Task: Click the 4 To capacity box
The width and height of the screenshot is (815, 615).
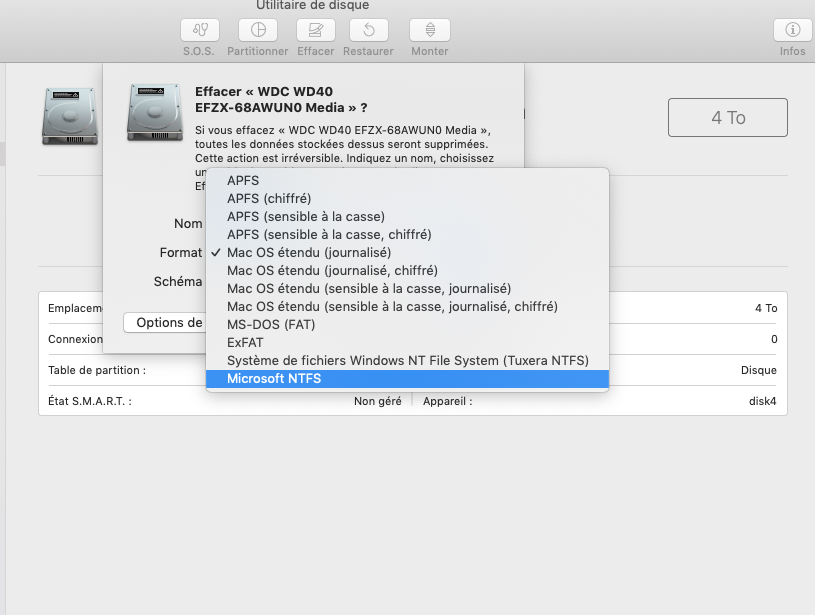Action: [728, 117]
